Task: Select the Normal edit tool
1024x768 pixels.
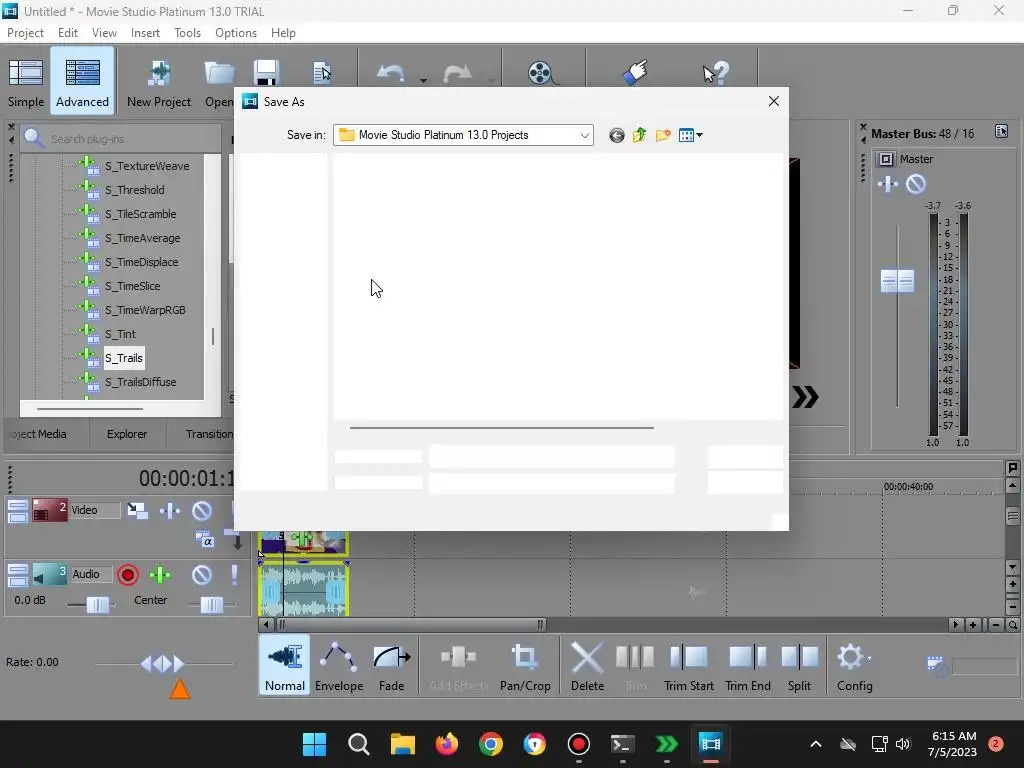Action: coord(285,666)
